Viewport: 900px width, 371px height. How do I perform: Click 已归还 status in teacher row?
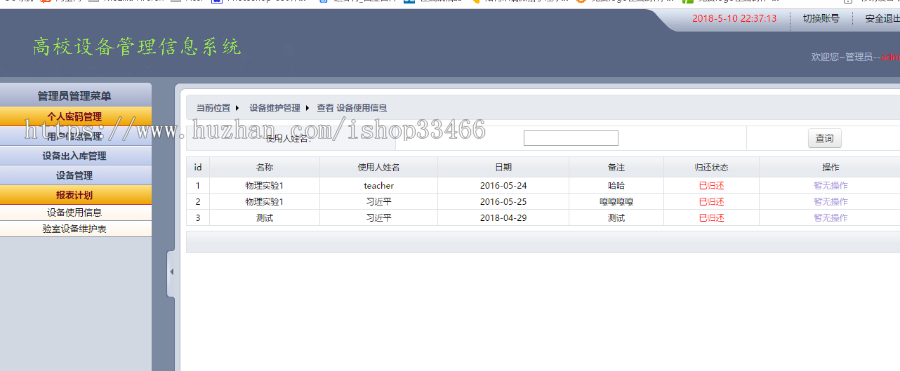click(711, 186)
